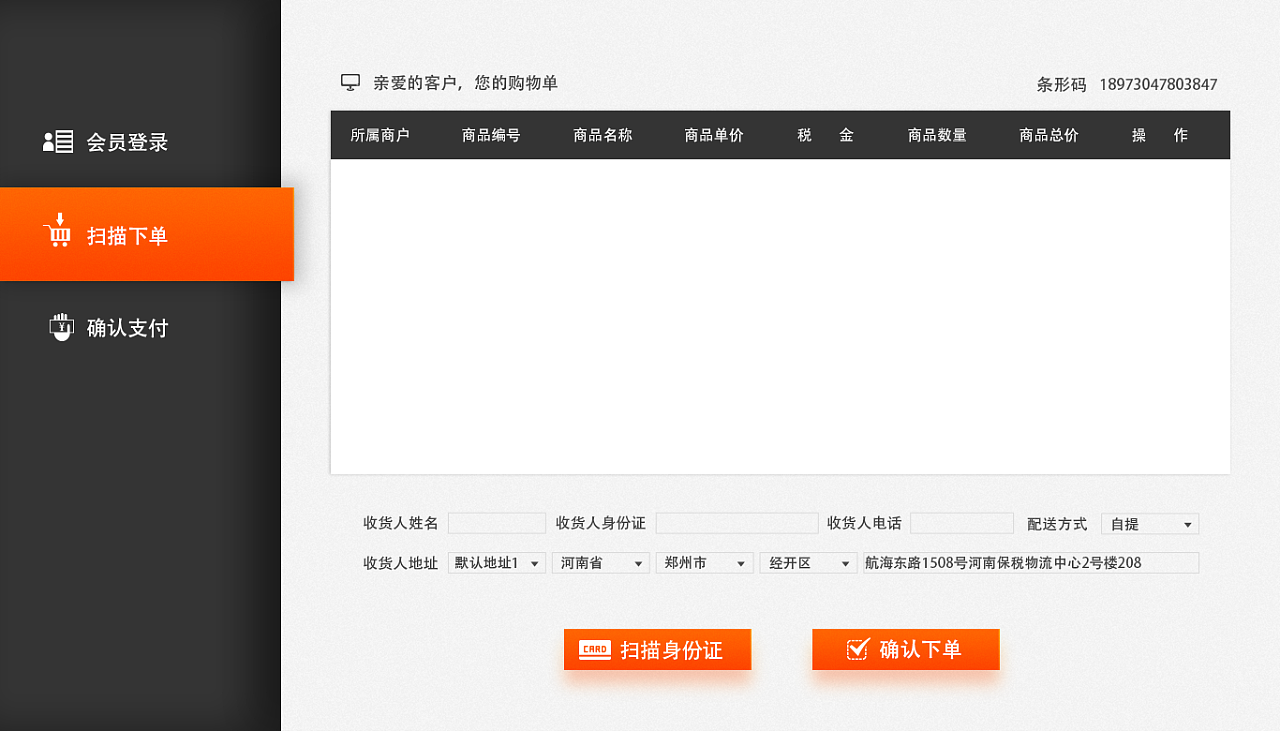Viewport: 1280px width, 731px height.
Task: Click the 确认下单 confirm order button
Action: click(x=905, y=649)
